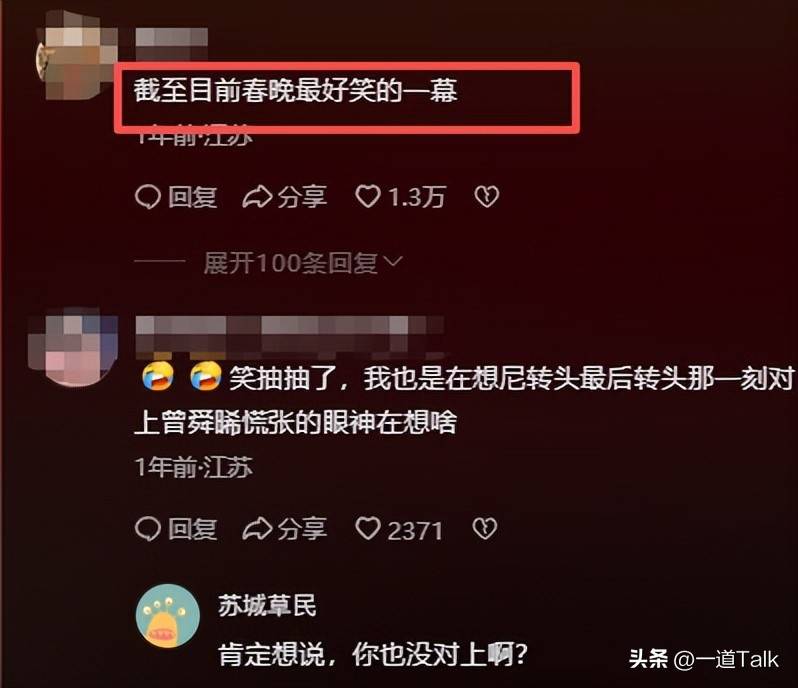
Task: Tap the 苏城草民 username
Action: pyautogui.click(x=268, y=606)
